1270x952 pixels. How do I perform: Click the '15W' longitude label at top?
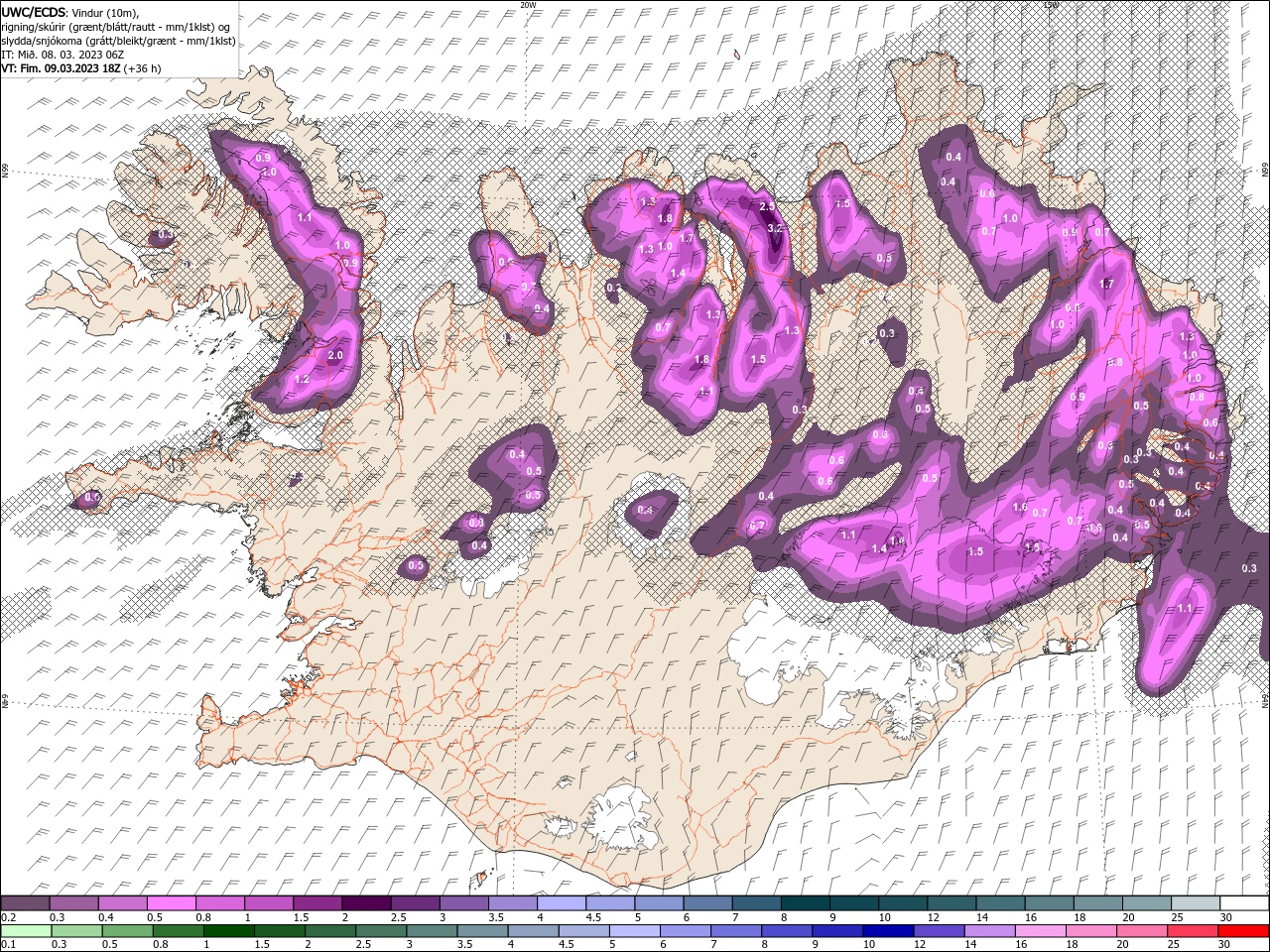(x=1051, y=5)
